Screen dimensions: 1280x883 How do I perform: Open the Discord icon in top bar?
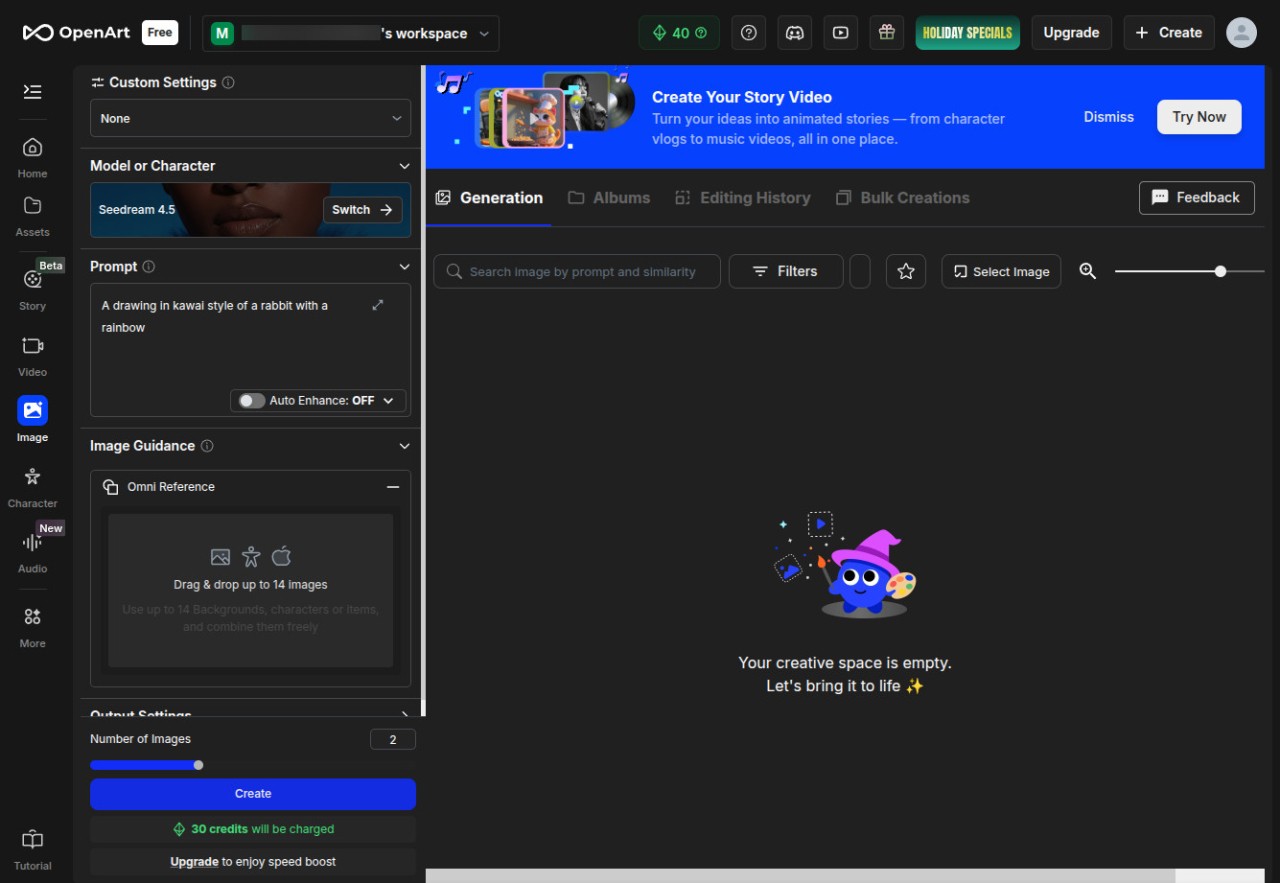[795, 33]
